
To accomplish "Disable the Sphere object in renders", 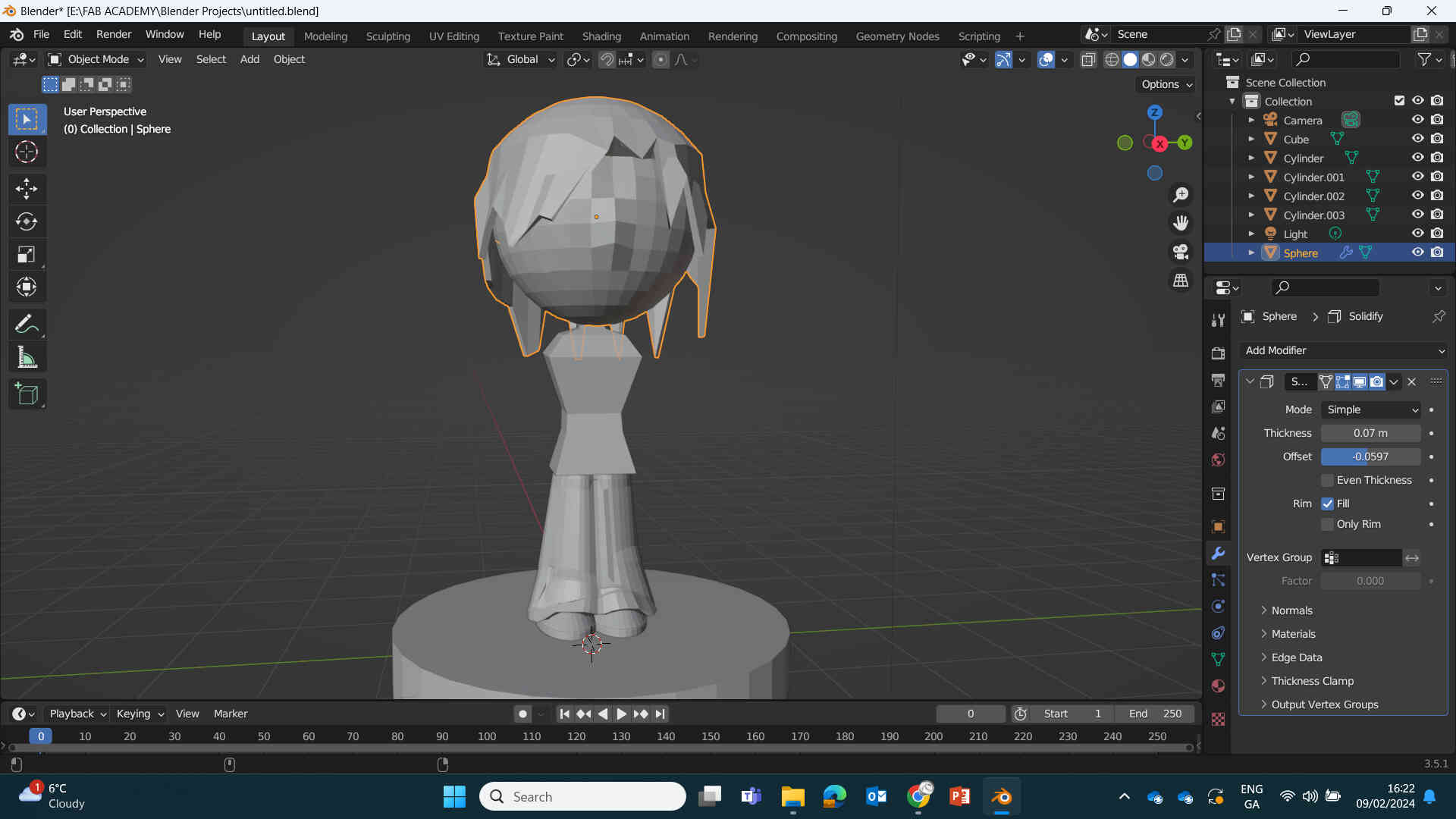I will point(1437,253).
